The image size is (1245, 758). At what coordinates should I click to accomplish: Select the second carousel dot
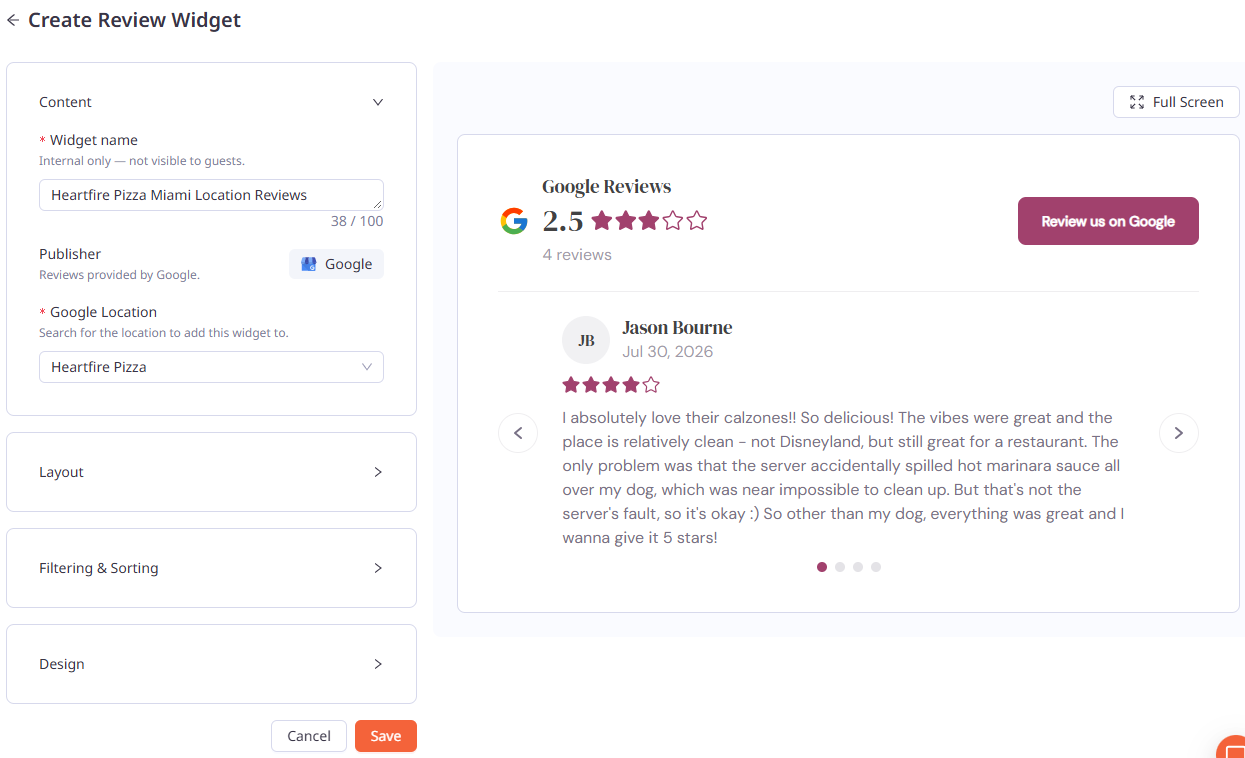tap(840, 567)
